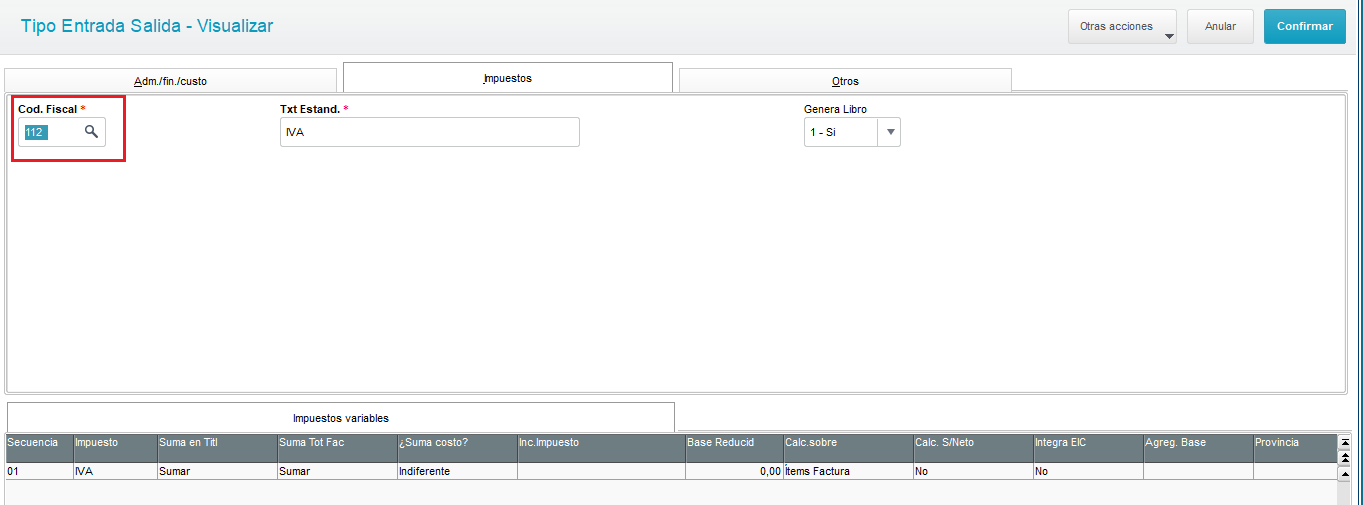The image size is (1363, 505).
Task: Select the Items Factura cell
Action: click(x=848, y=471)
